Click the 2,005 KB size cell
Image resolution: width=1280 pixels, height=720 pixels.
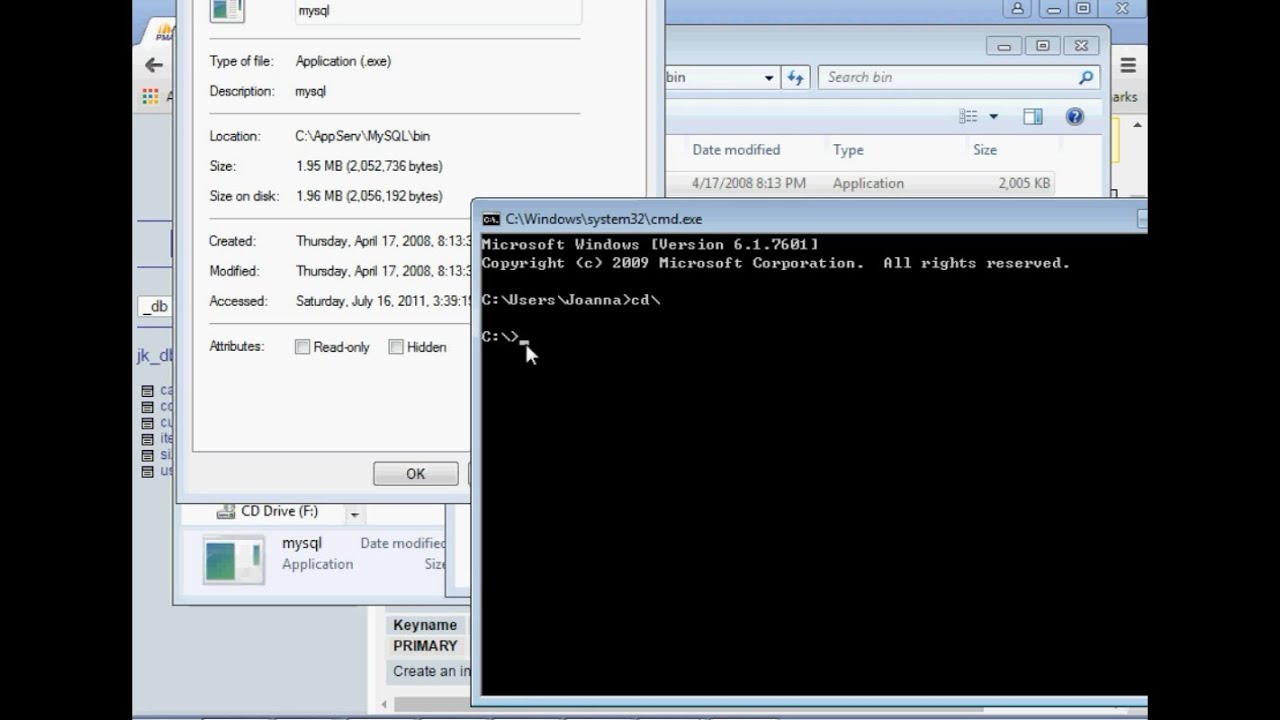pyautogui.click(x=1024, y=184)
